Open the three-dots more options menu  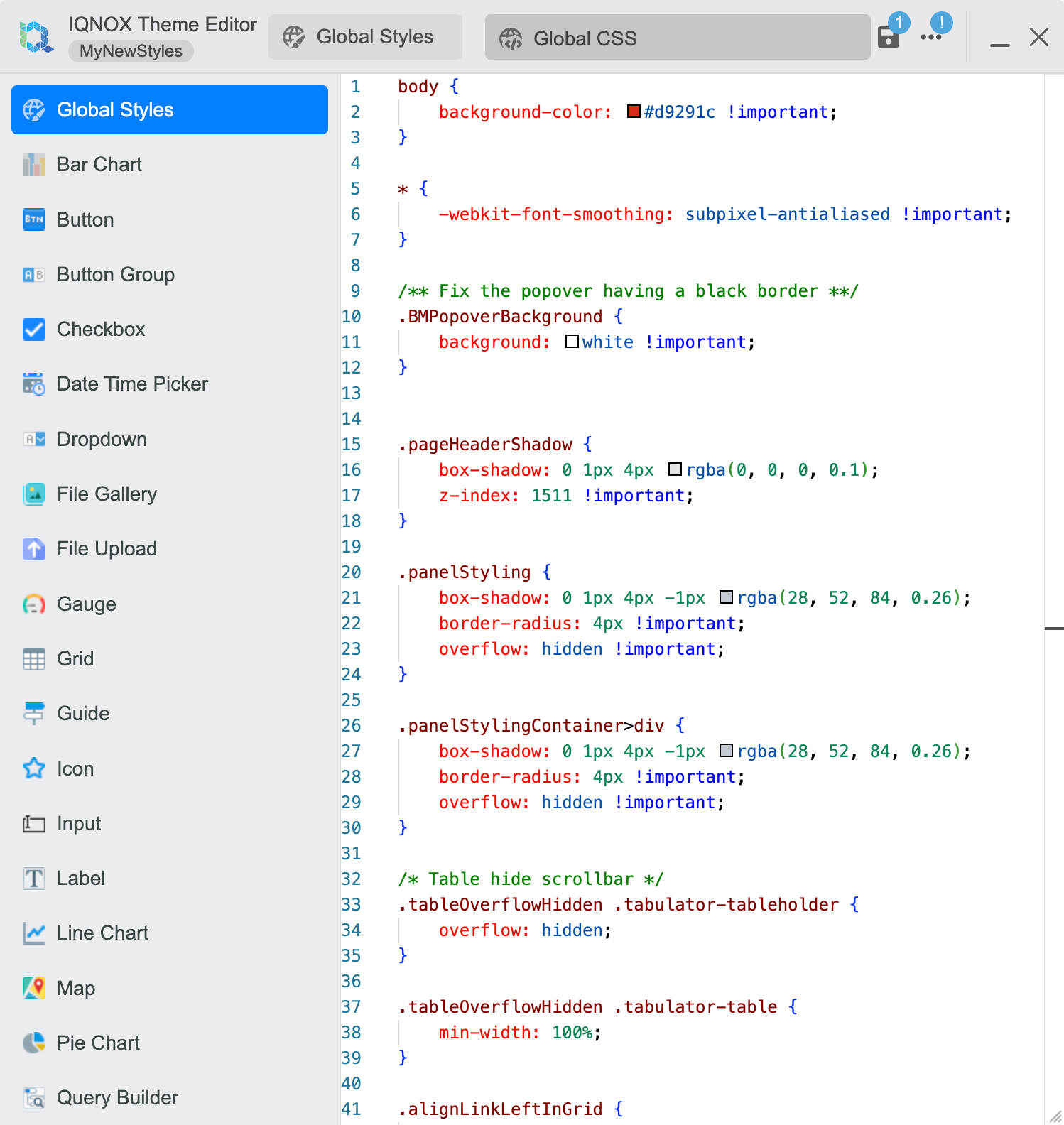coord(930,37)
